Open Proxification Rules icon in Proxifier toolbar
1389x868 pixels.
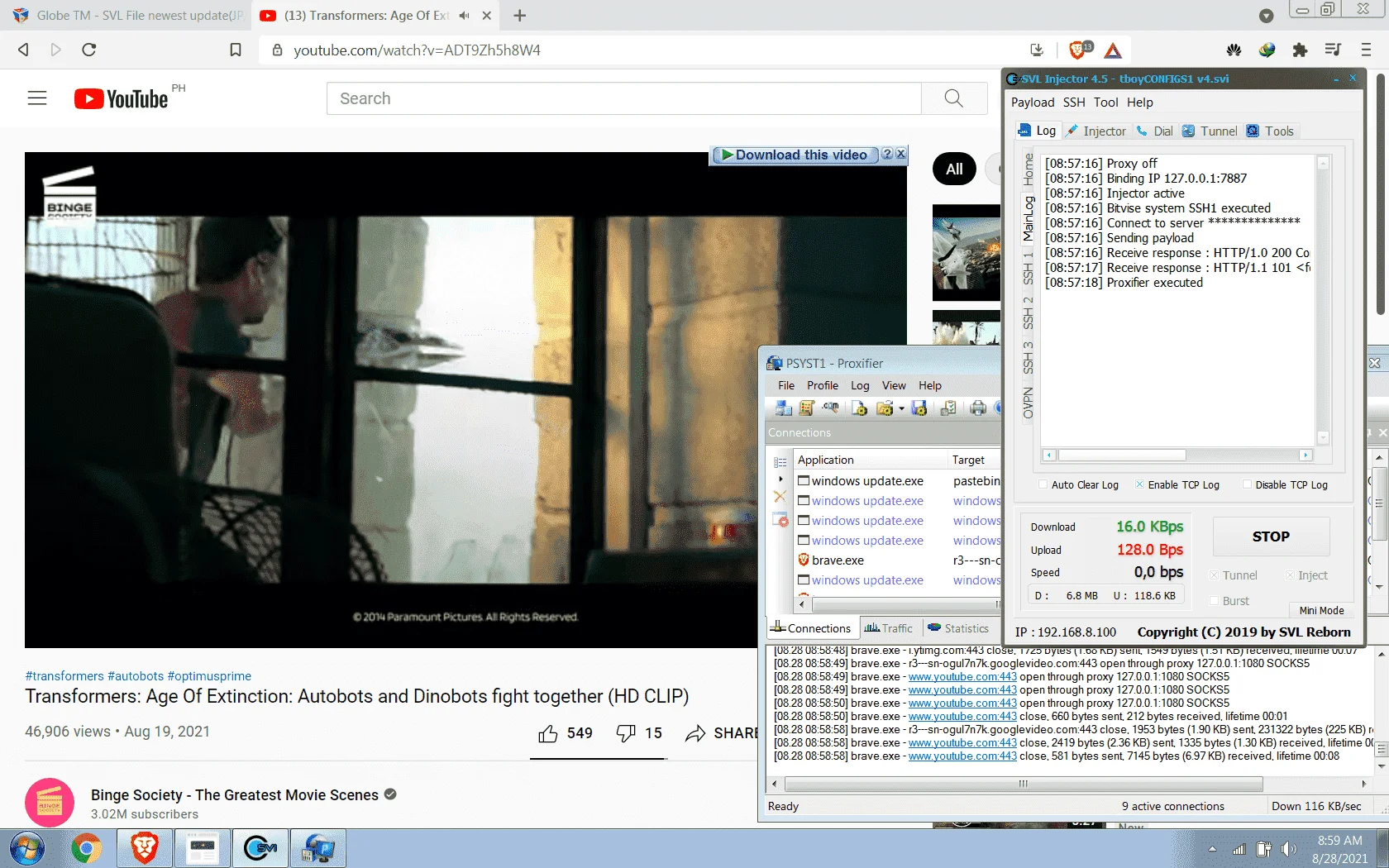807,408
